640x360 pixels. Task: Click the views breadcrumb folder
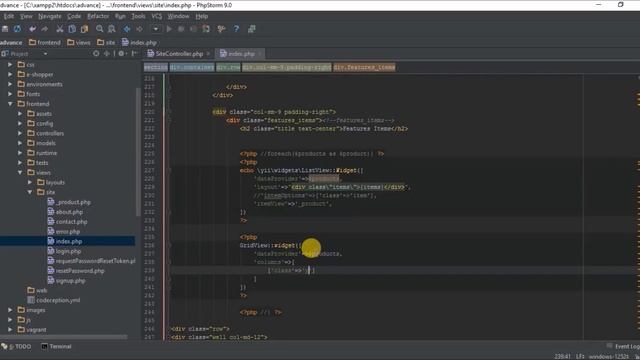point(78,42)
